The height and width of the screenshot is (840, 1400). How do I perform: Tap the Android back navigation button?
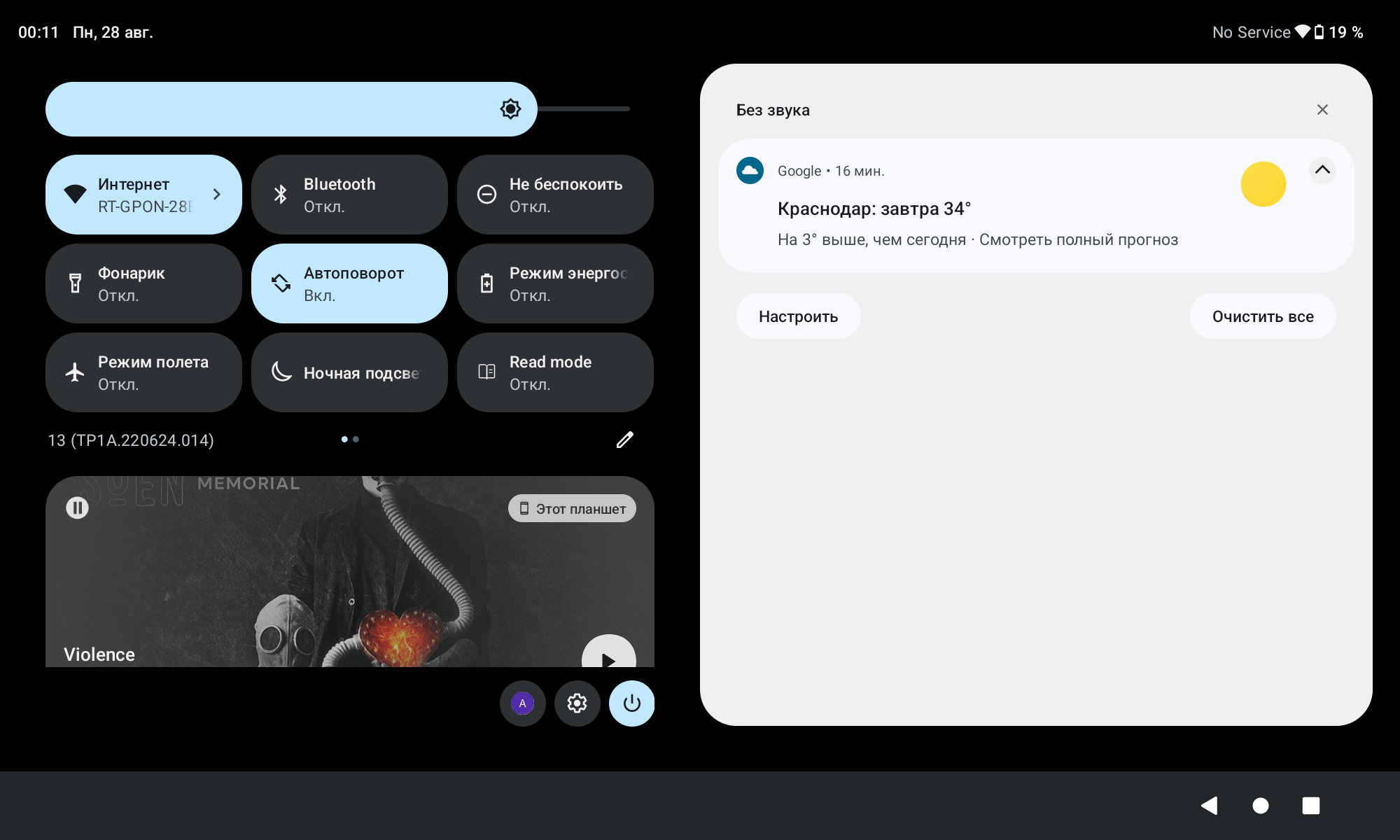pyautogui.click(x=1210, y=806)
